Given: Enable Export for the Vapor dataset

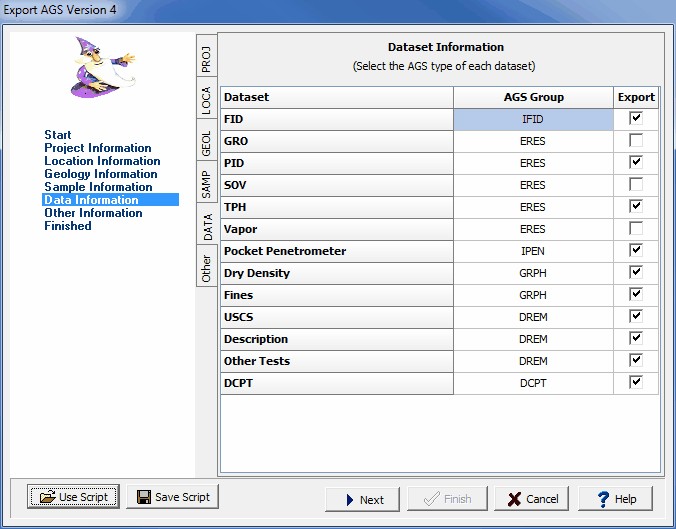Looking at the screenshot, I should [x=636, y=229].
